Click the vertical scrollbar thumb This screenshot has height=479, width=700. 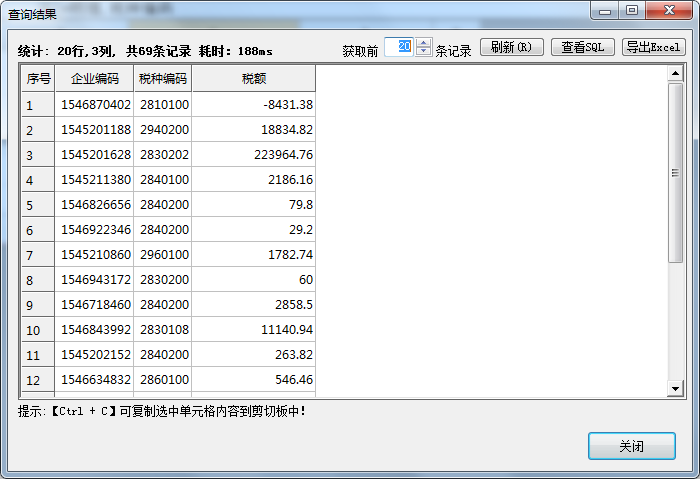click(675, 173)
